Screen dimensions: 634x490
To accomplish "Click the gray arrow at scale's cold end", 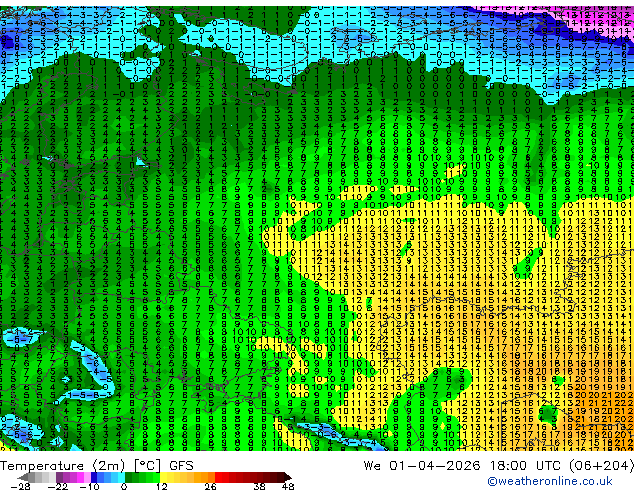I will point(23,477).
